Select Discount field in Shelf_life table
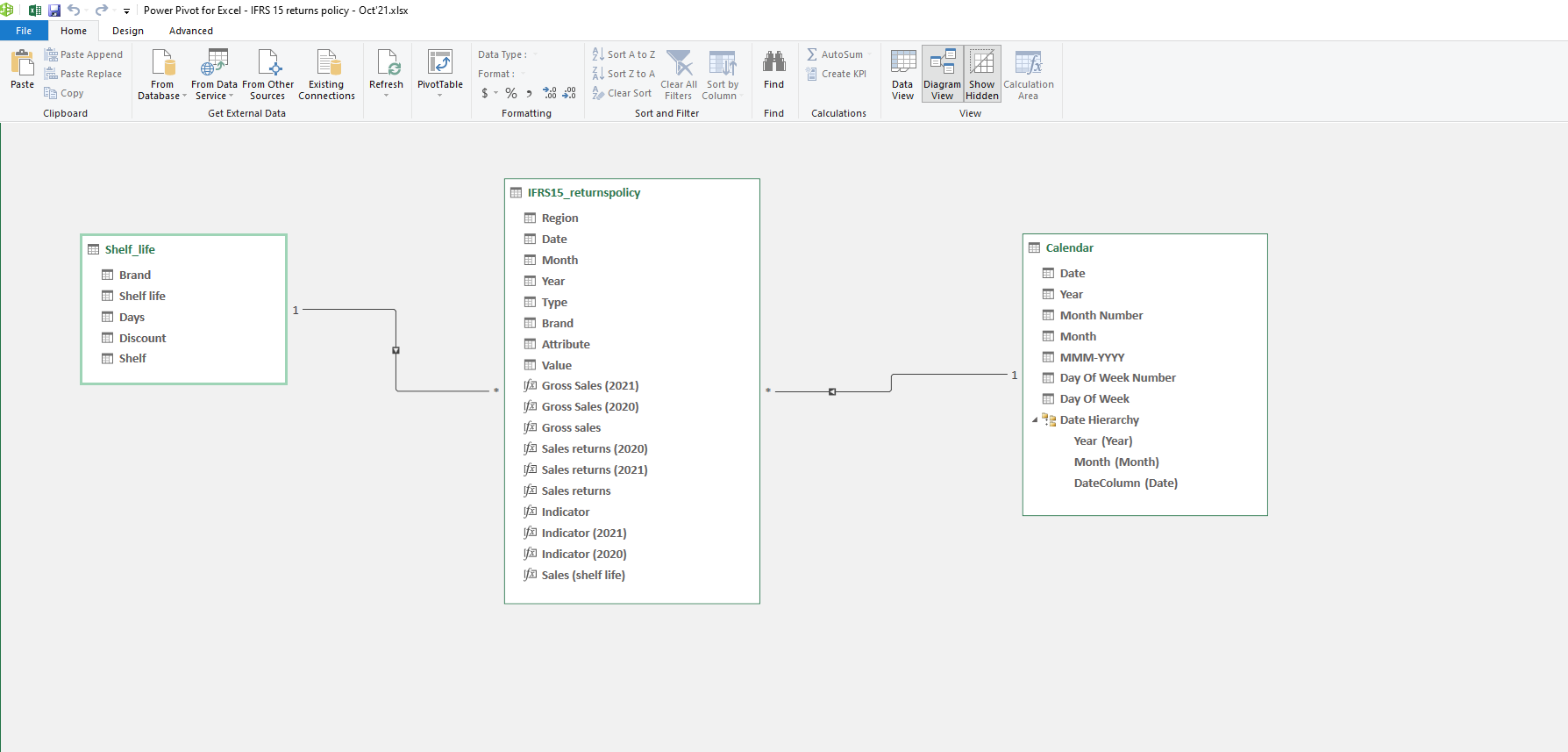 (142, 338)
